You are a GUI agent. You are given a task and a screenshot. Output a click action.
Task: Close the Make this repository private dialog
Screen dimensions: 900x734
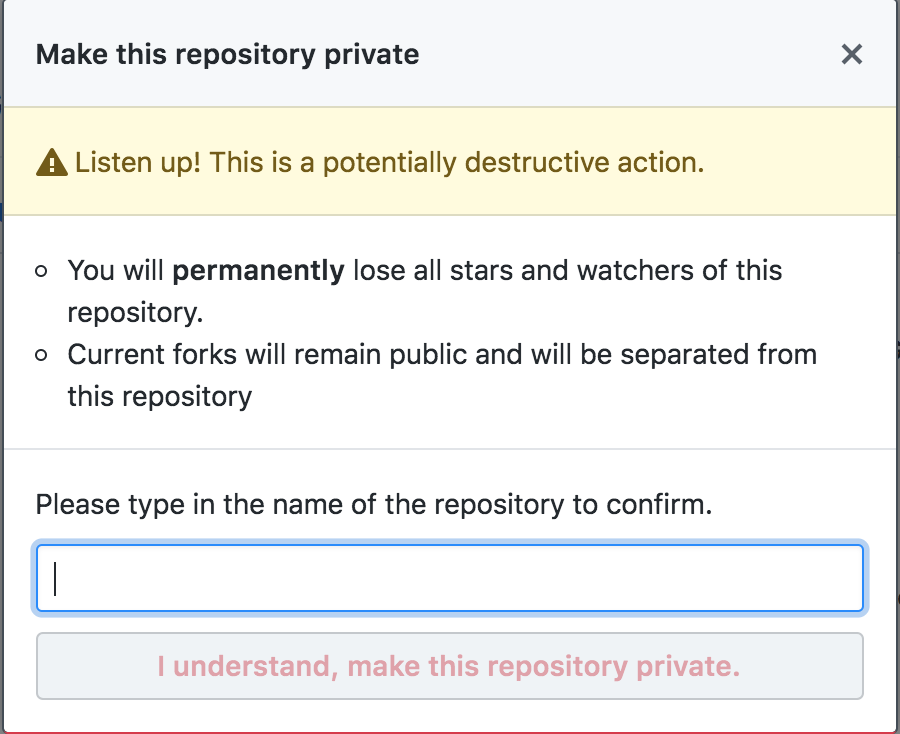pyautogui.click(x=851, y=54)
